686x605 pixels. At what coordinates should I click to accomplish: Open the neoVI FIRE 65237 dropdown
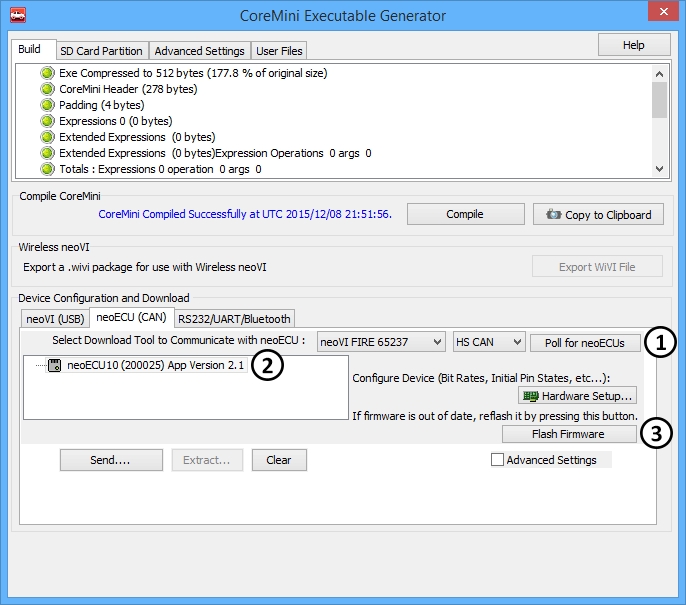pos(381,343)
